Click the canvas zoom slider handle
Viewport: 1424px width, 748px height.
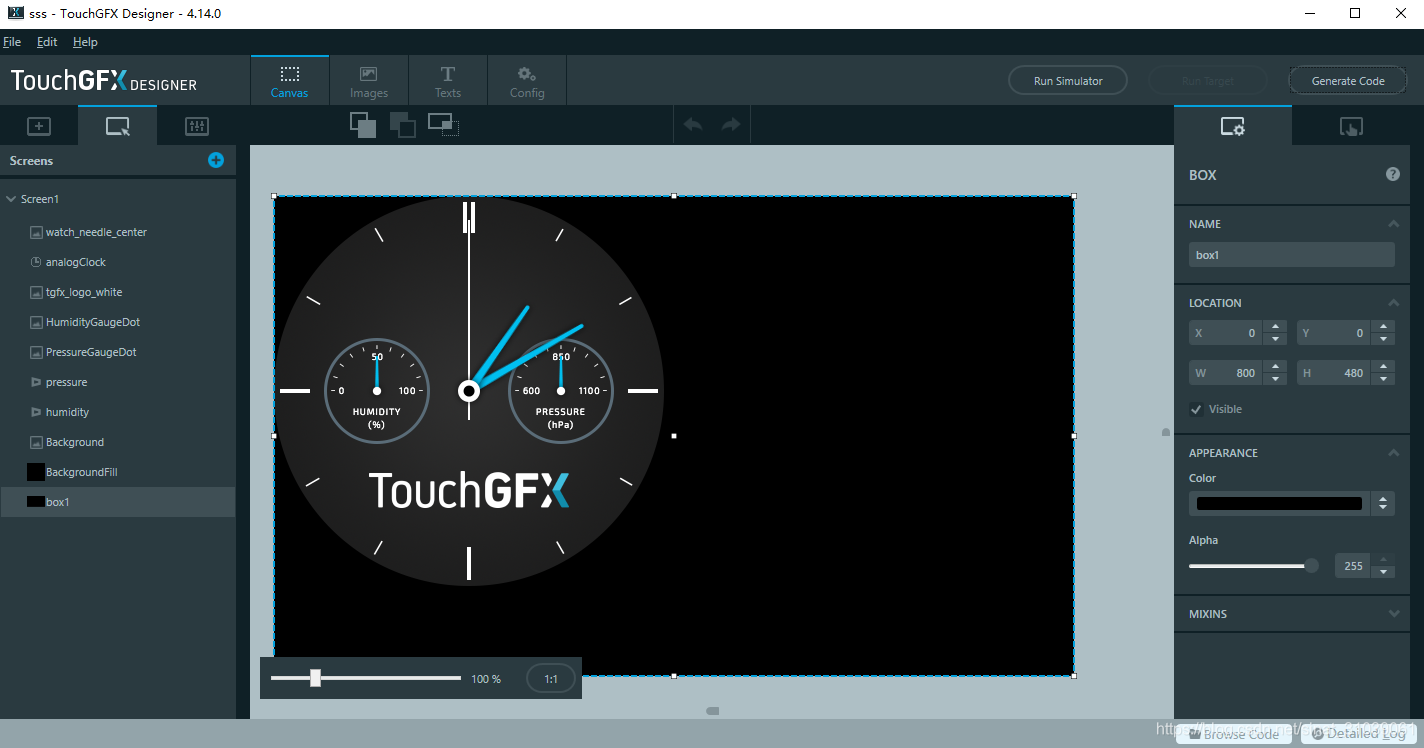(315, 678)
